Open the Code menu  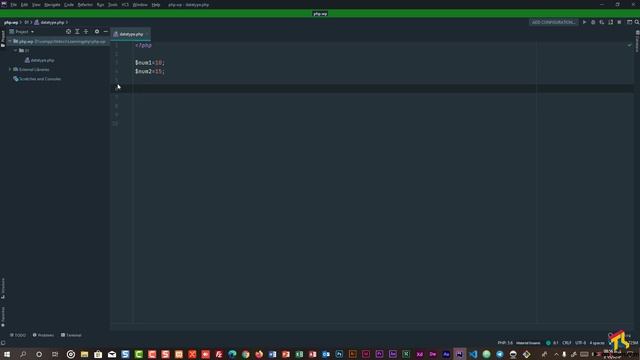click(69, 5)
